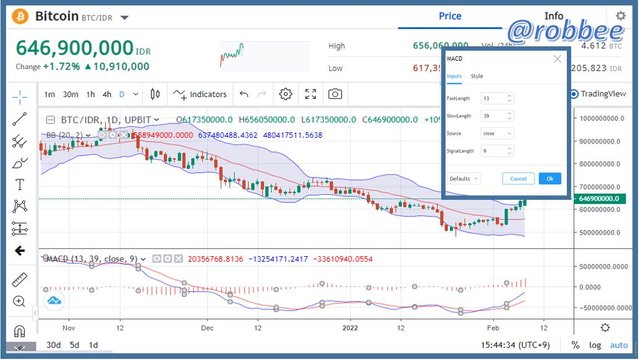Set date range to 1d
640x360 pixels.
pyautogui.click(x=93, y=345)
